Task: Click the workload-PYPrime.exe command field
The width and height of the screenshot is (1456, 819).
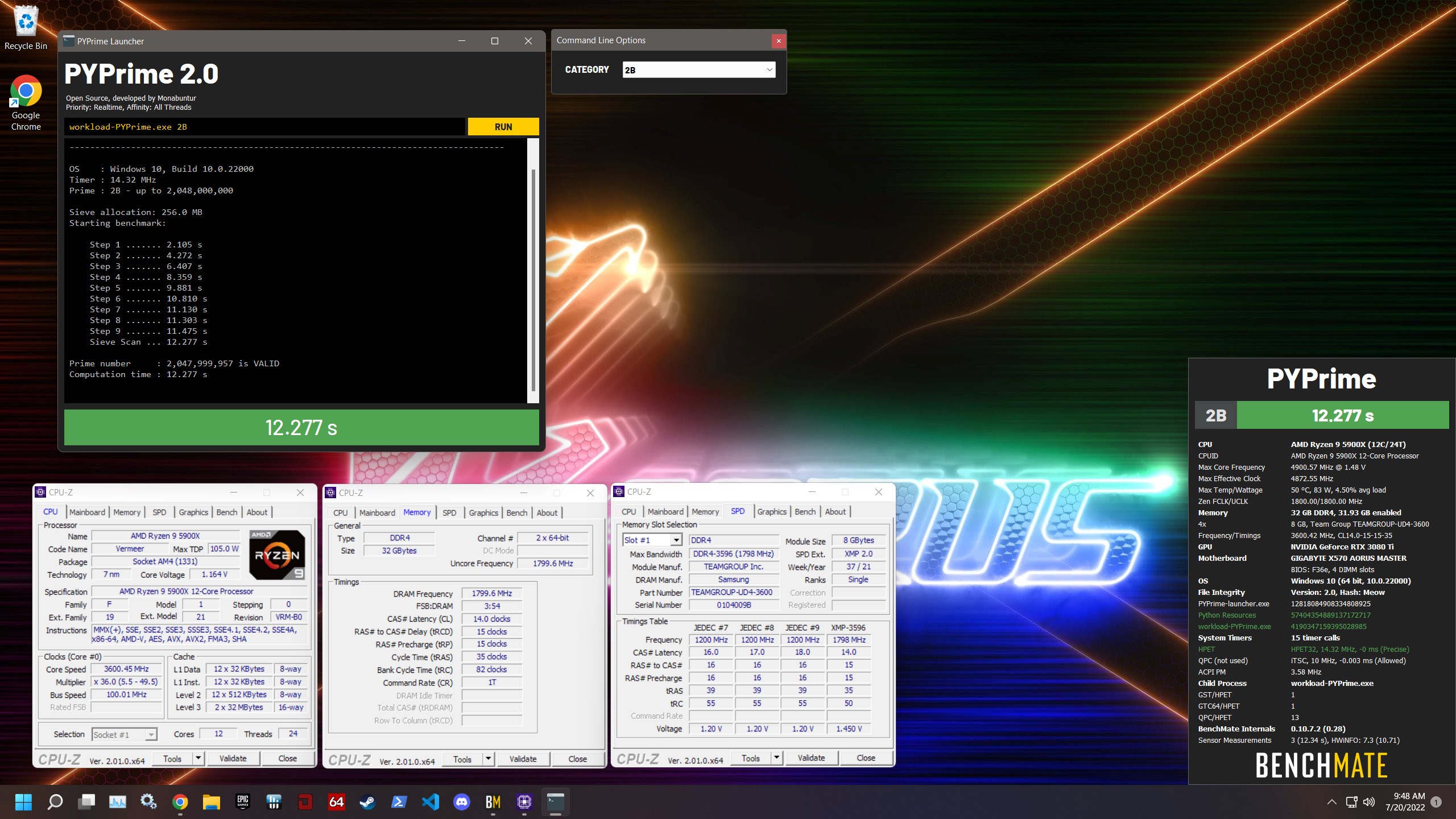Action: [x=264, y=127]
